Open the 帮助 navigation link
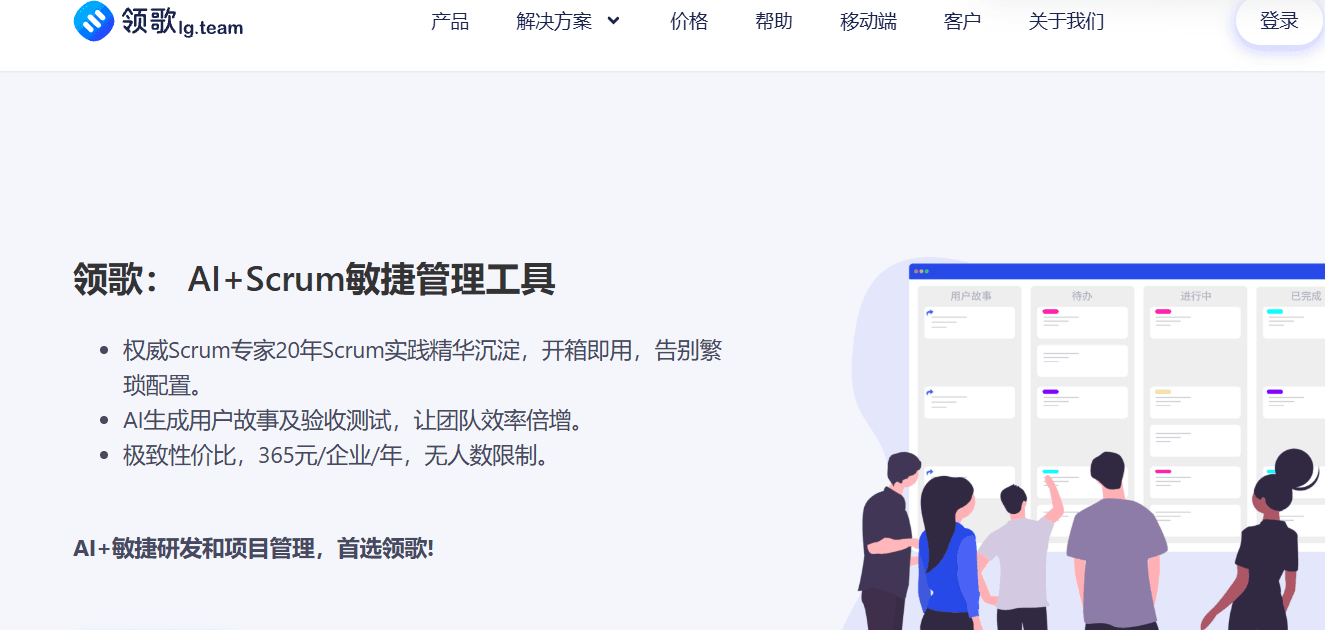The height and width of the screenshot is (630, 1325). click(x=774, y=21)
